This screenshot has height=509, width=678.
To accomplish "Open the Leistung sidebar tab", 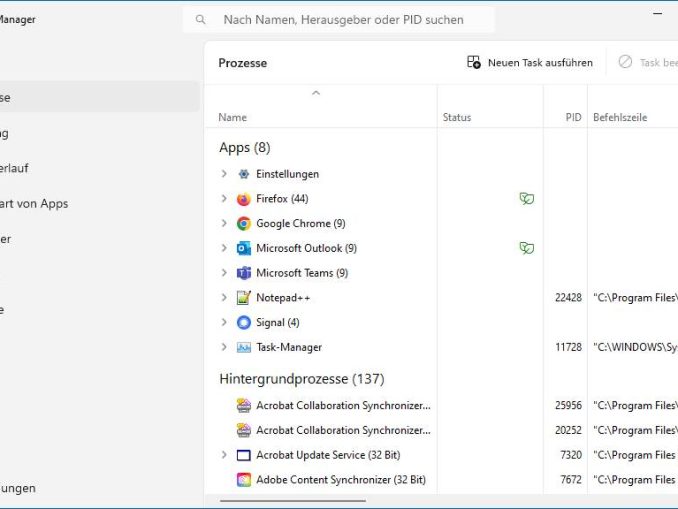I will pos(4,133).
